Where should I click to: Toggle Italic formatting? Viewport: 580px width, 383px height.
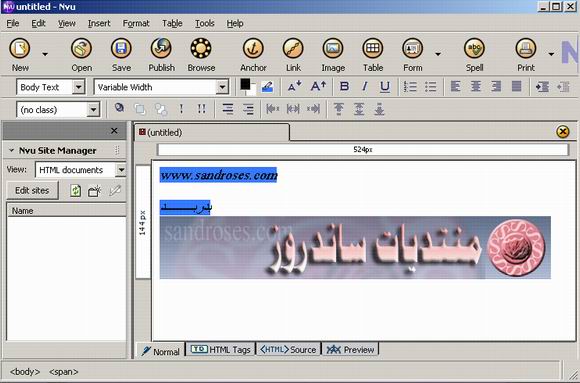pyautogui.click(x=364, y=87)
